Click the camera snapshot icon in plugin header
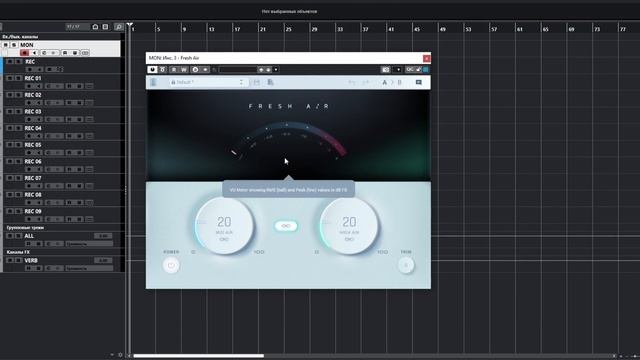The image size is (640, 360). pyautogui.click(x=386, y=70)
